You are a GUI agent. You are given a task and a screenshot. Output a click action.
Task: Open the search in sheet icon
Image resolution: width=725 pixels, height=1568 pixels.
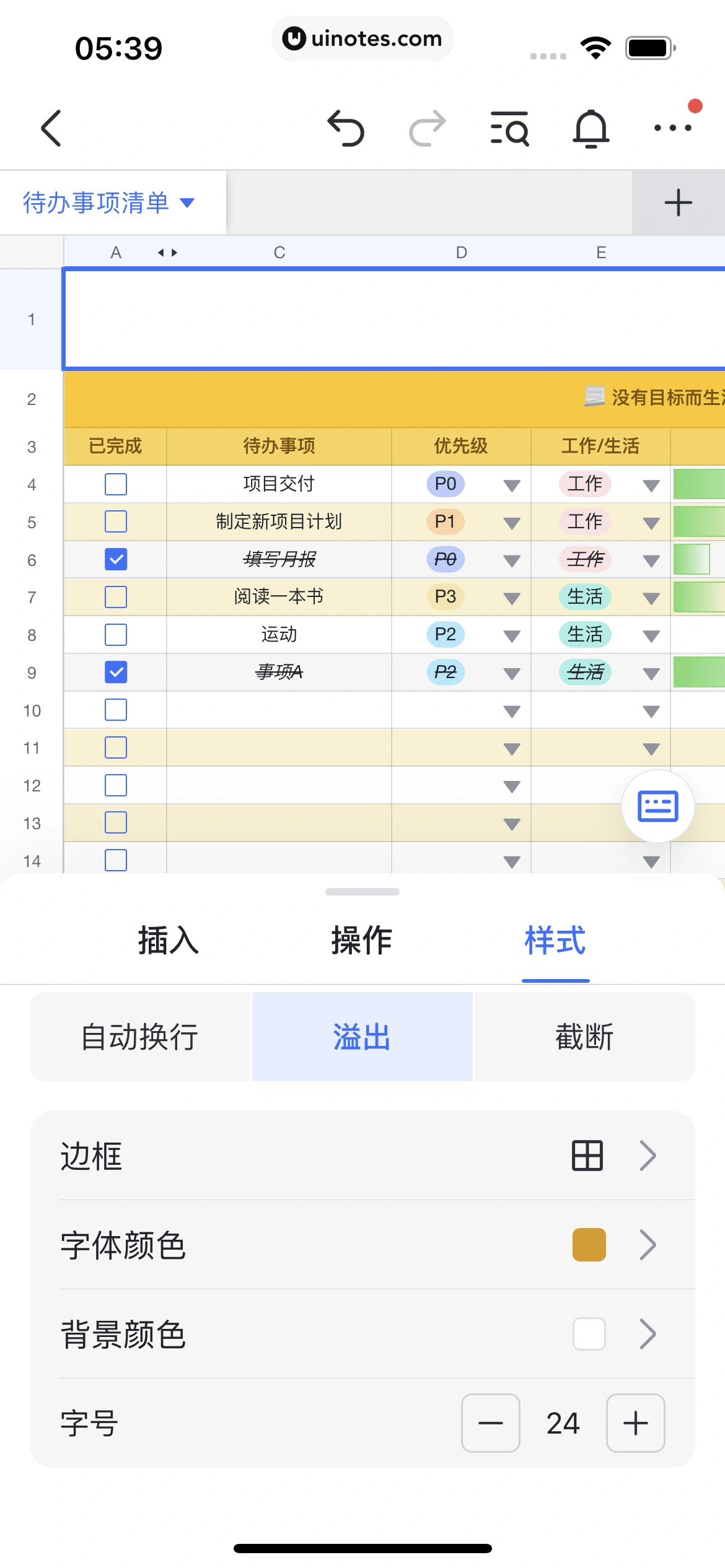coord(509,128)
